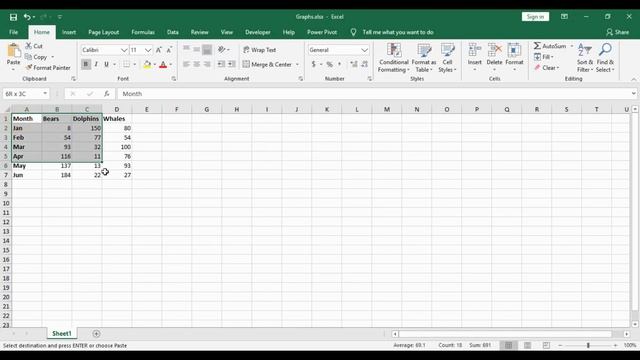Open the font color dropdown arrow
Screen dimensions: 640x360
point(171,64)
